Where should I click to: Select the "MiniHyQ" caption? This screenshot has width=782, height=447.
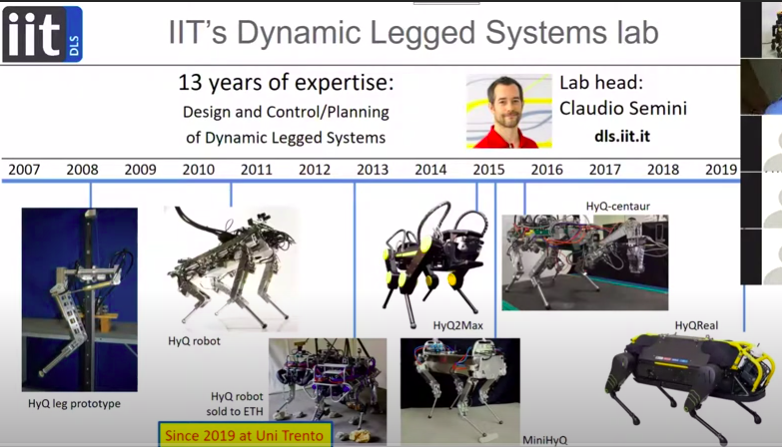click(545, 440)
